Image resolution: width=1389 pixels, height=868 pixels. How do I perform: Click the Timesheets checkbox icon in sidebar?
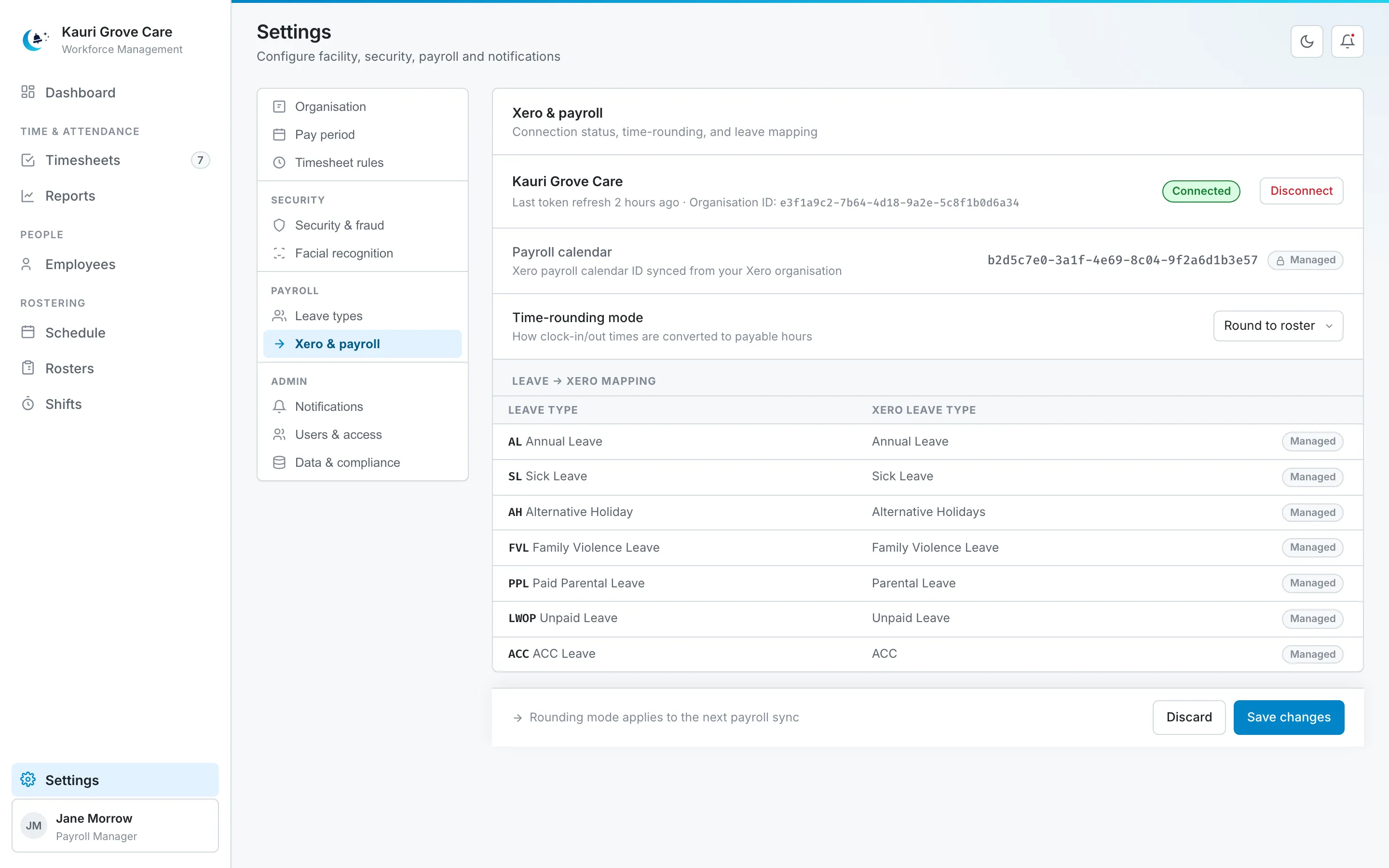coord(27,160)
